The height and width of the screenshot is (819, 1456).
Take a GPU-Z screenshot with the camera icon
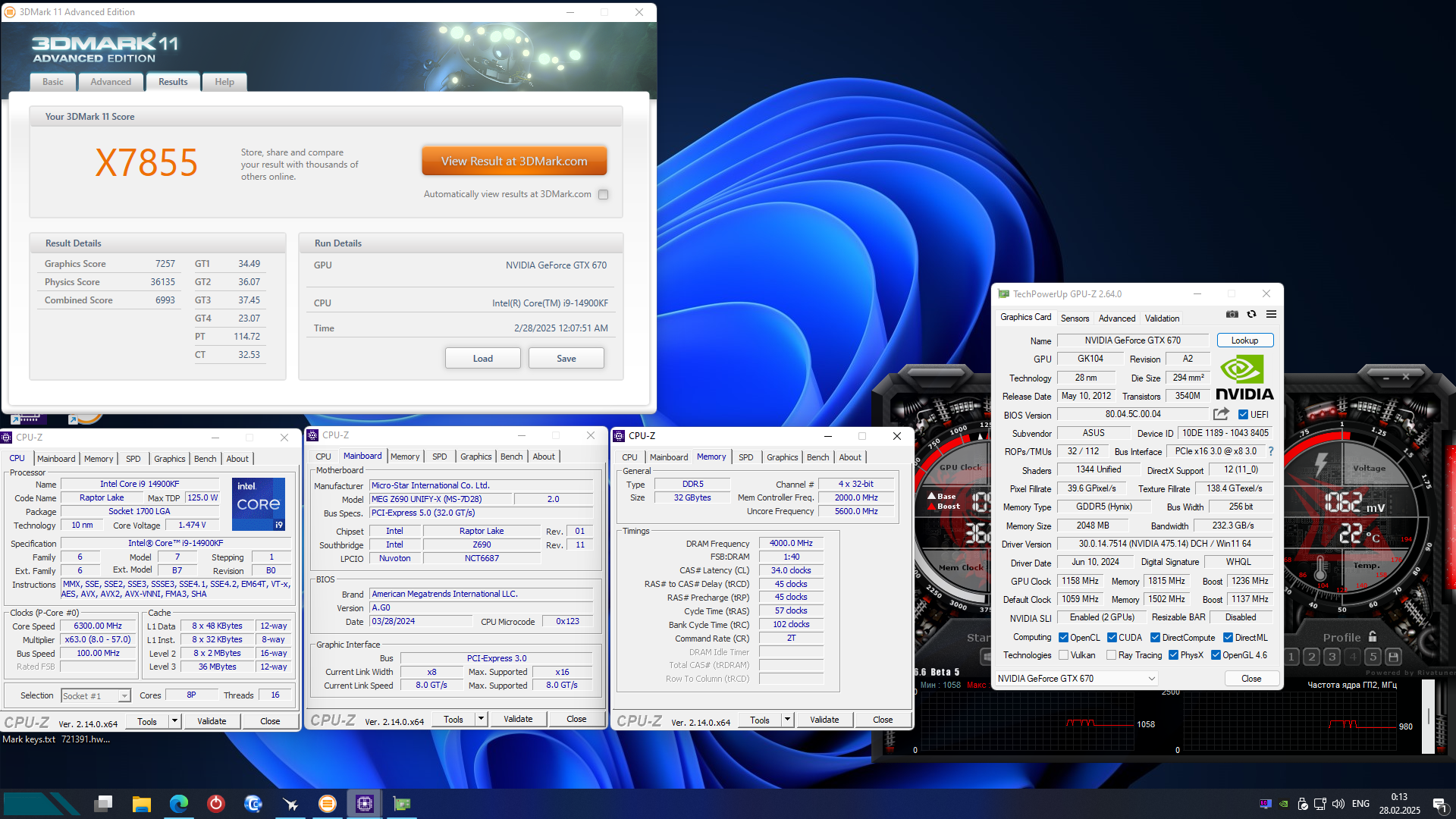pos(1232,314)
